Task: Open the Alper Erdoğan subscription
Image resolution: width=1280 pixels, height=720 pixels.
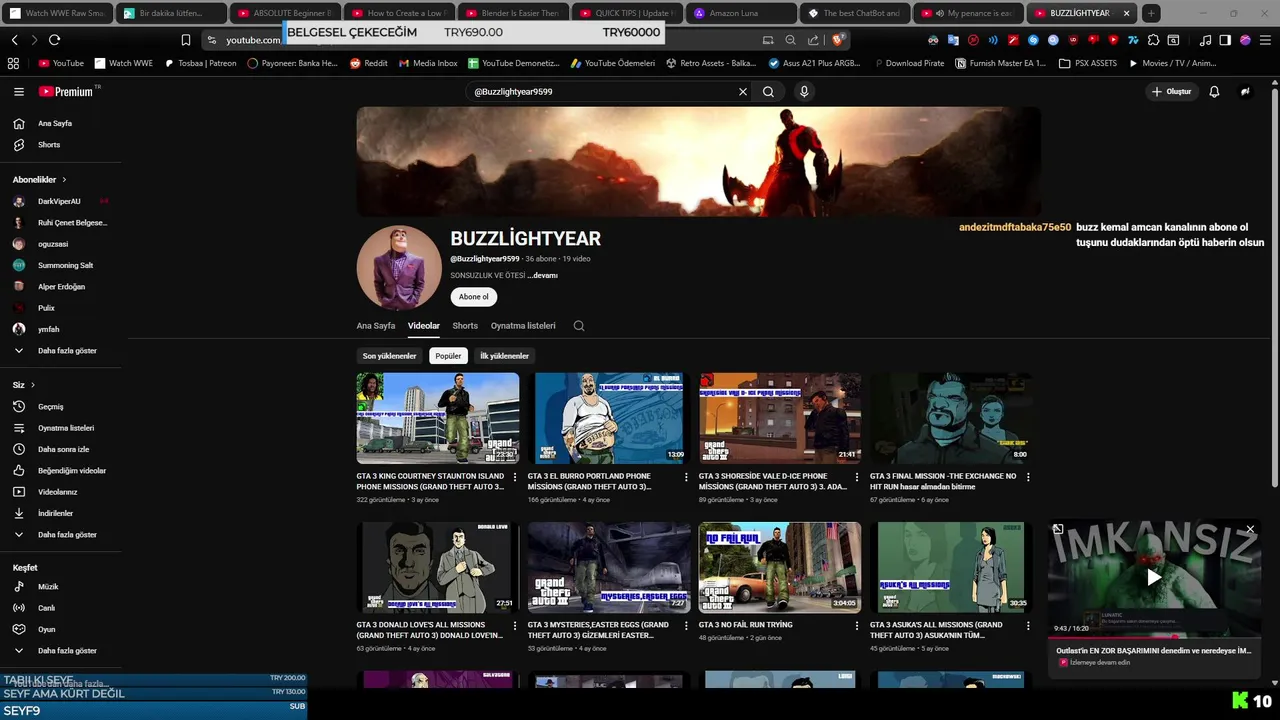Action: click(x=59, y=287)
